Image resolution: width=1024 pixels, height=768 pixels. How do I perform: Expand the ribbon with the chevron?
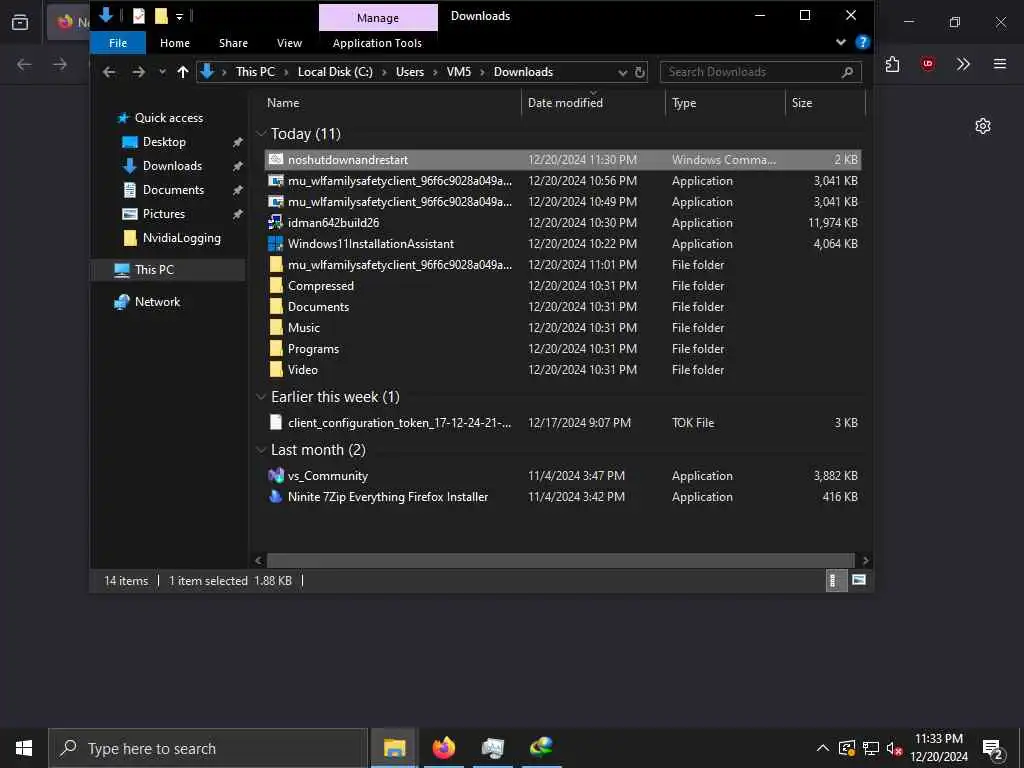[x=840, y=42]
